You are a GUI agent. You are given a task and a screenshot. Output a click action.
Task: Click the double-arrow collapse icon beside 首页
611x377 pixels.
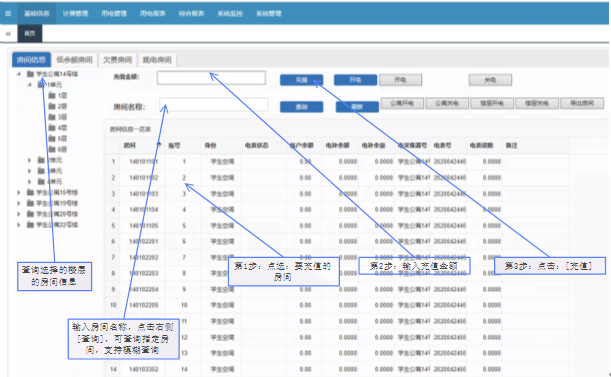click(8, 34)
